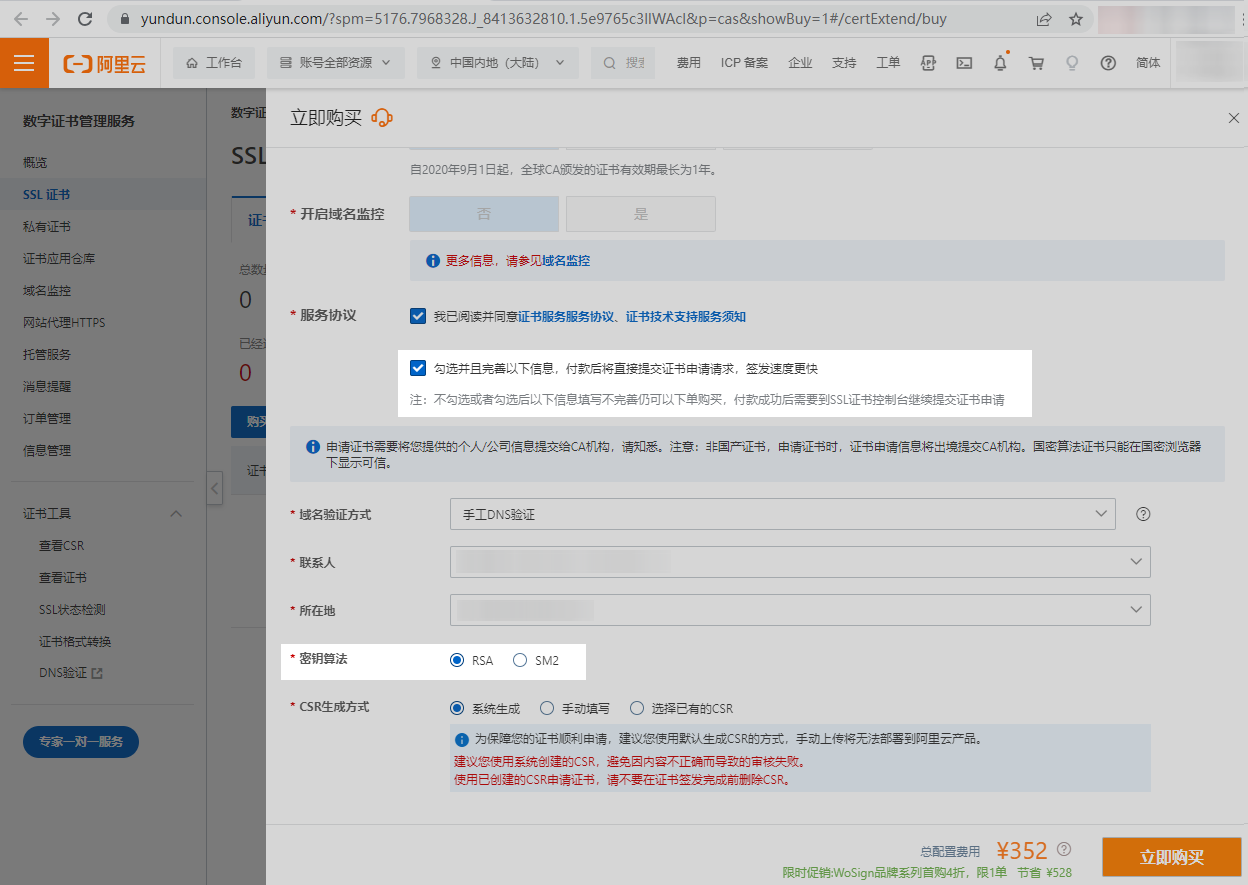Open the 中国内地（大陆） region selector
Viewport: 1248px width, 885px height.
click(x=497, y=62)
